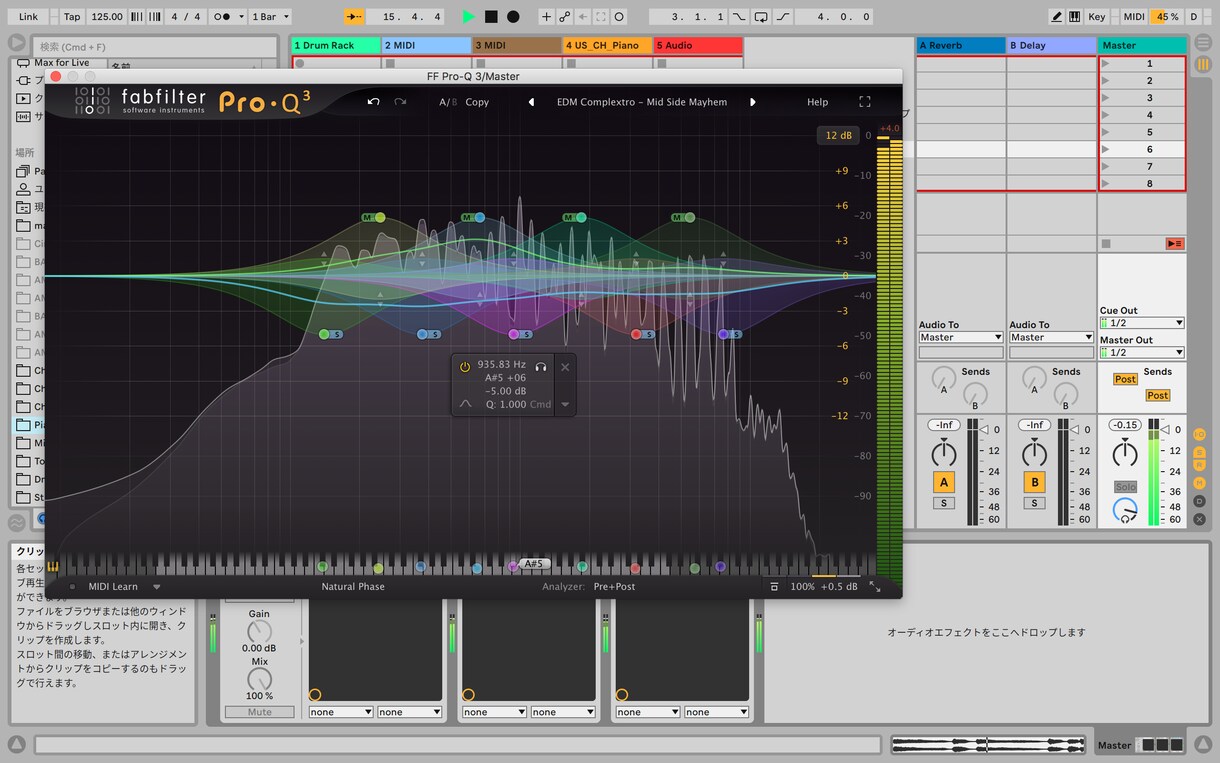Screen dimensions: 1220x763
Task: Change the Natural Phase processing mode
Action: coord(353,587)
